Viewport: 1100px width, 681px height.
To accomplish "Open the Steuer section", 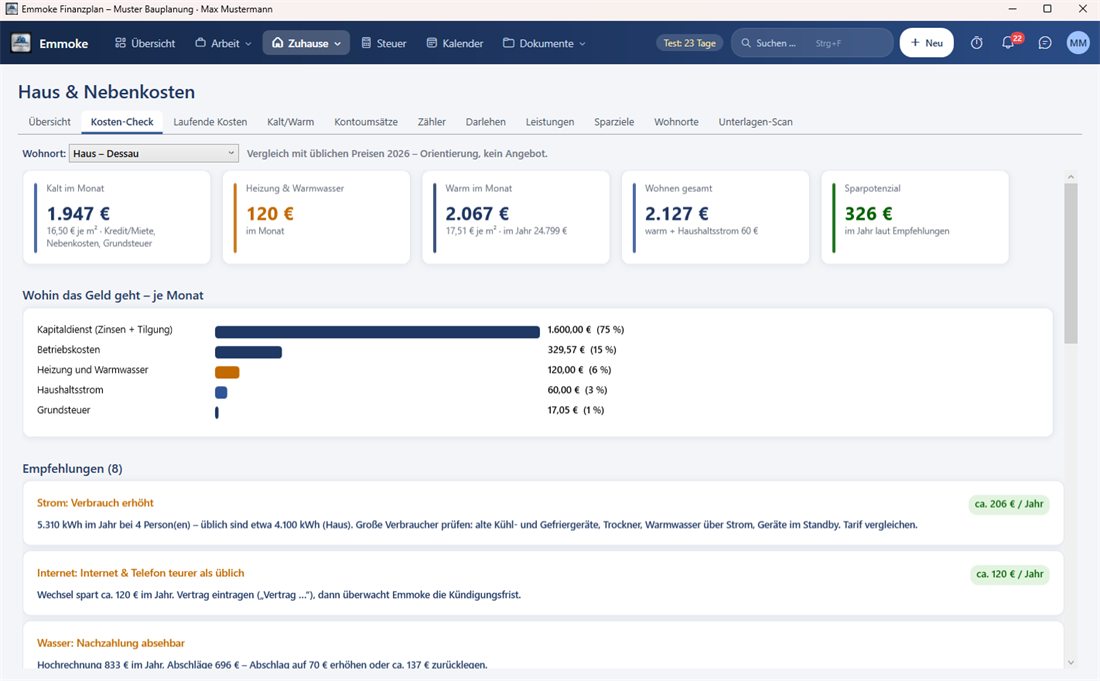I will pos(384,43).
